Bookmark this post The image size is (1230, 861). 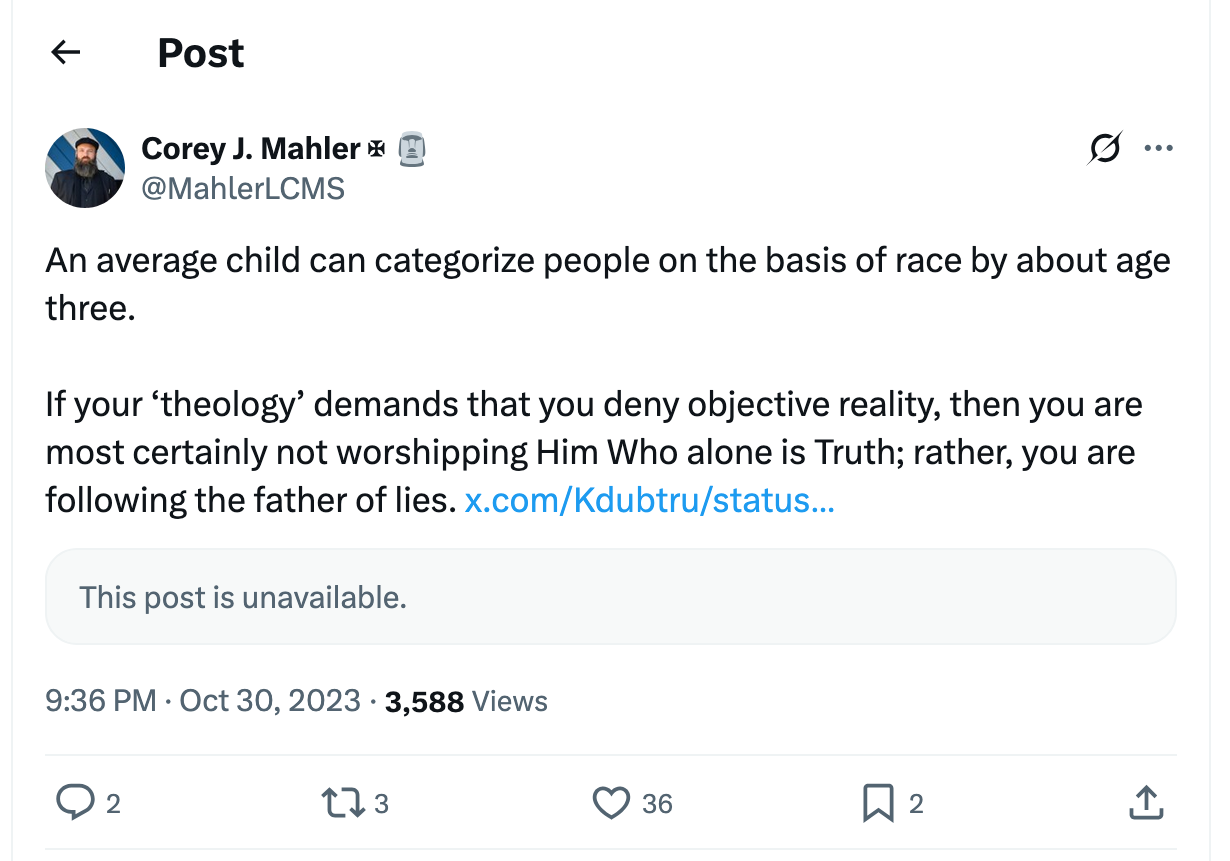879,802
